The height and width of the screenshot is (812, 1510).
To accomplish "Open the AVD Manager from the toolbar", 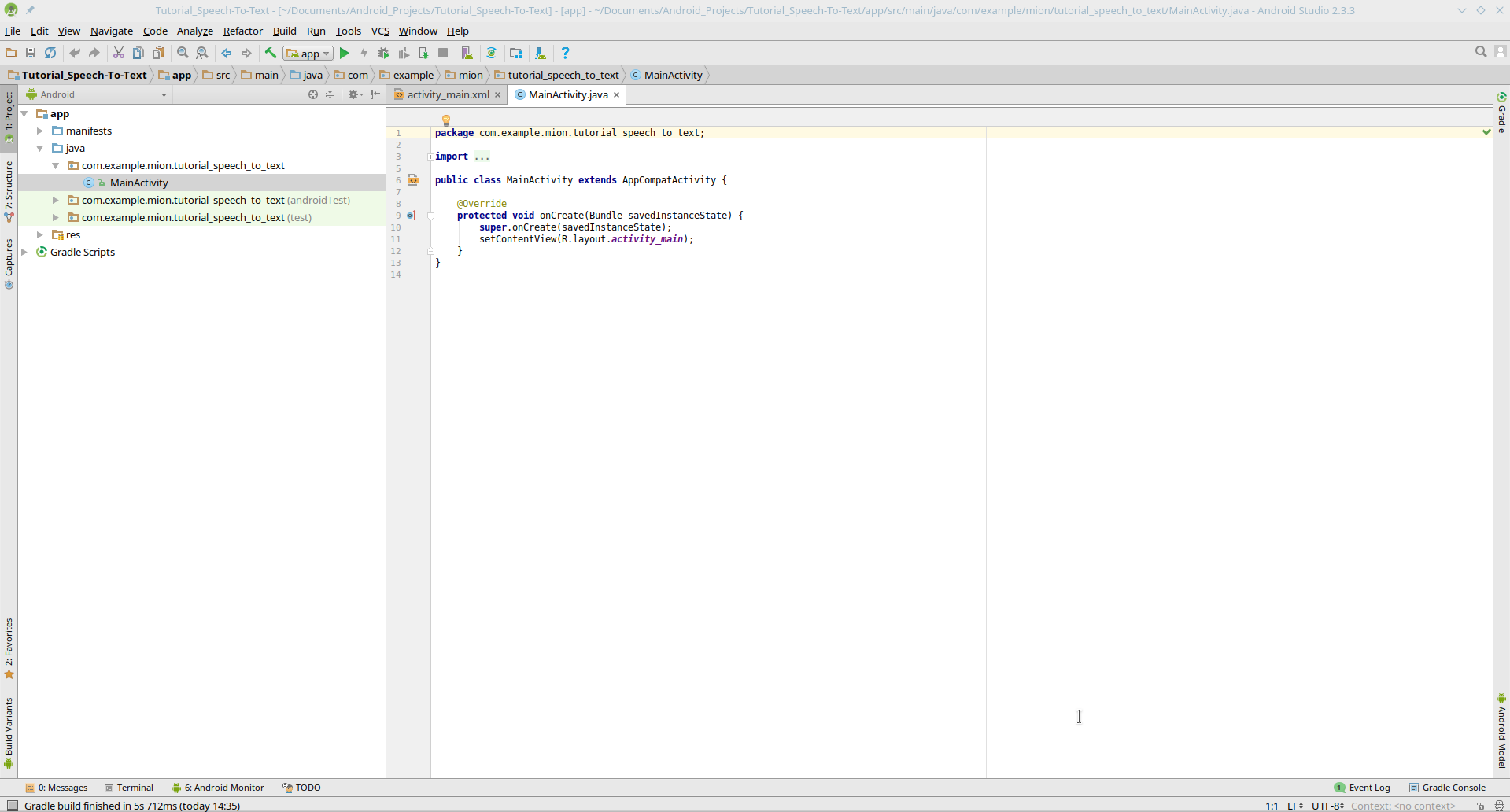I will 467,54.
